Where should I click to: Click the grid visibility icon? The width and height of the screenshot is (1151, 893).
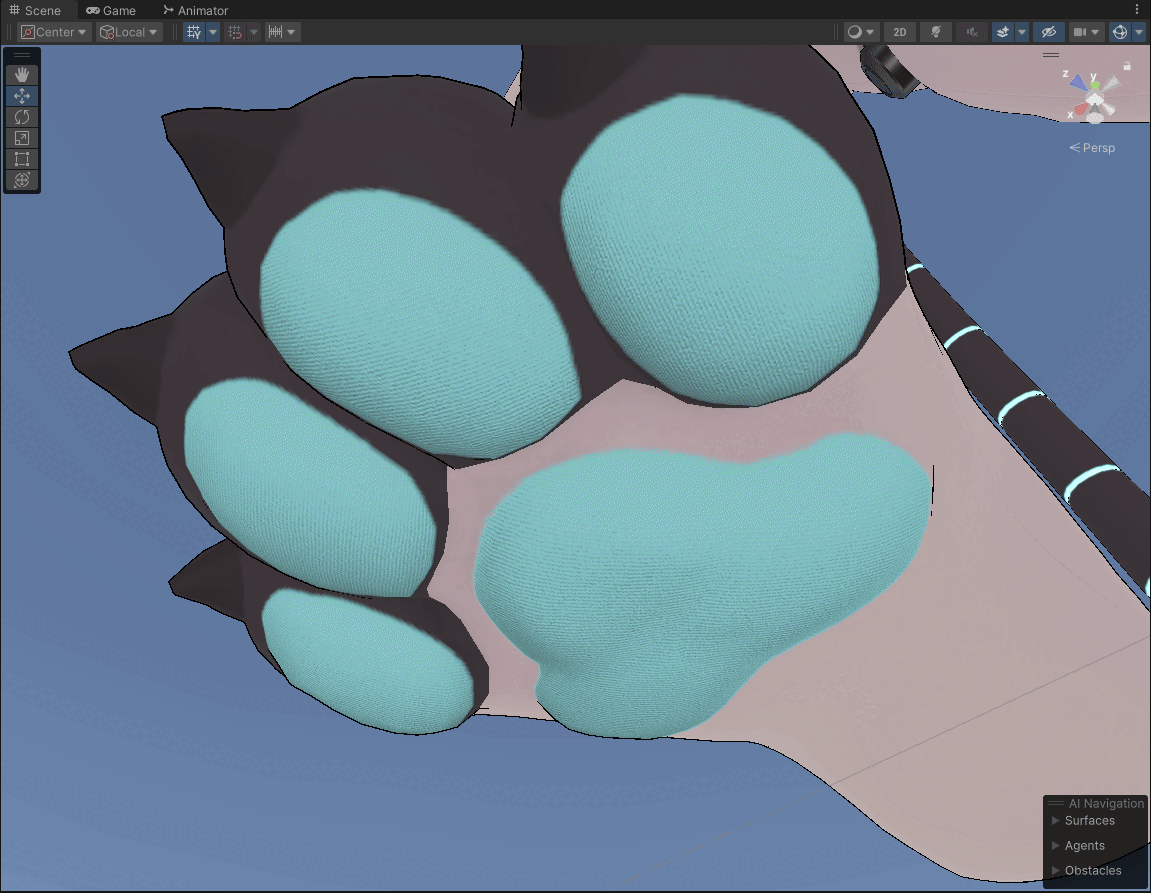[194, 32]
